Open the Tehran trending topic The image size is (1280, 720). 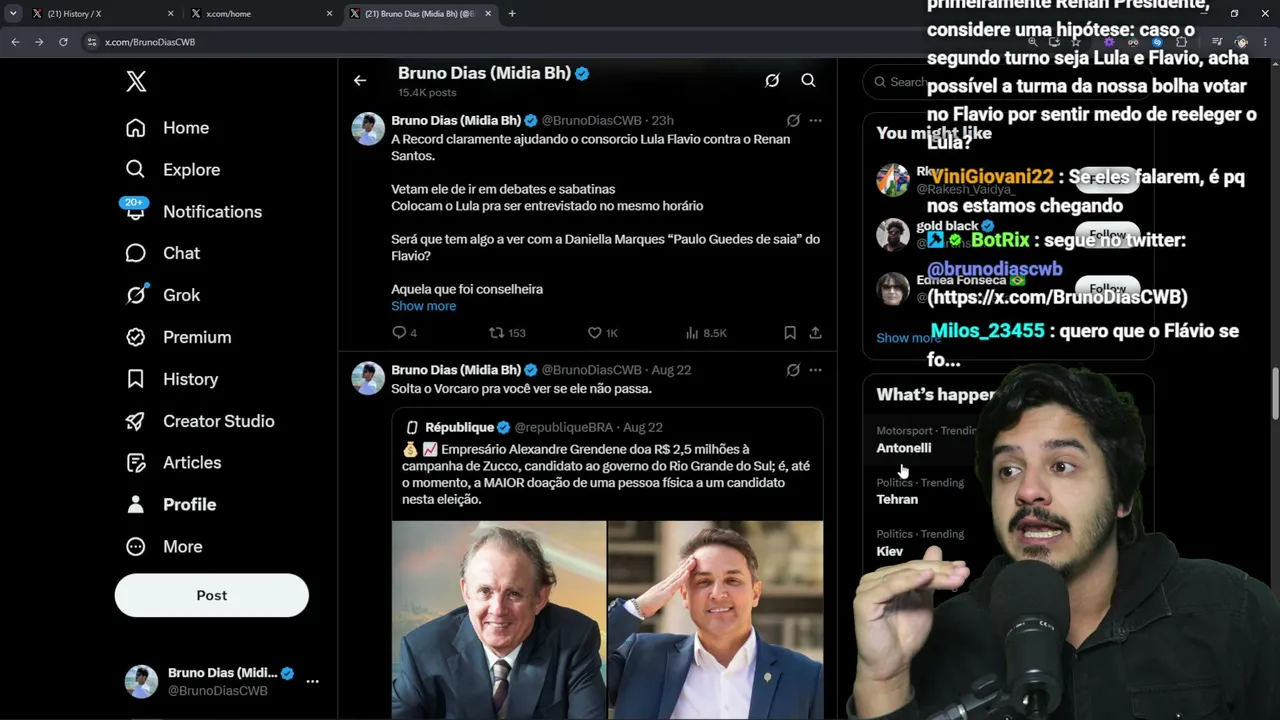point(897,499)
